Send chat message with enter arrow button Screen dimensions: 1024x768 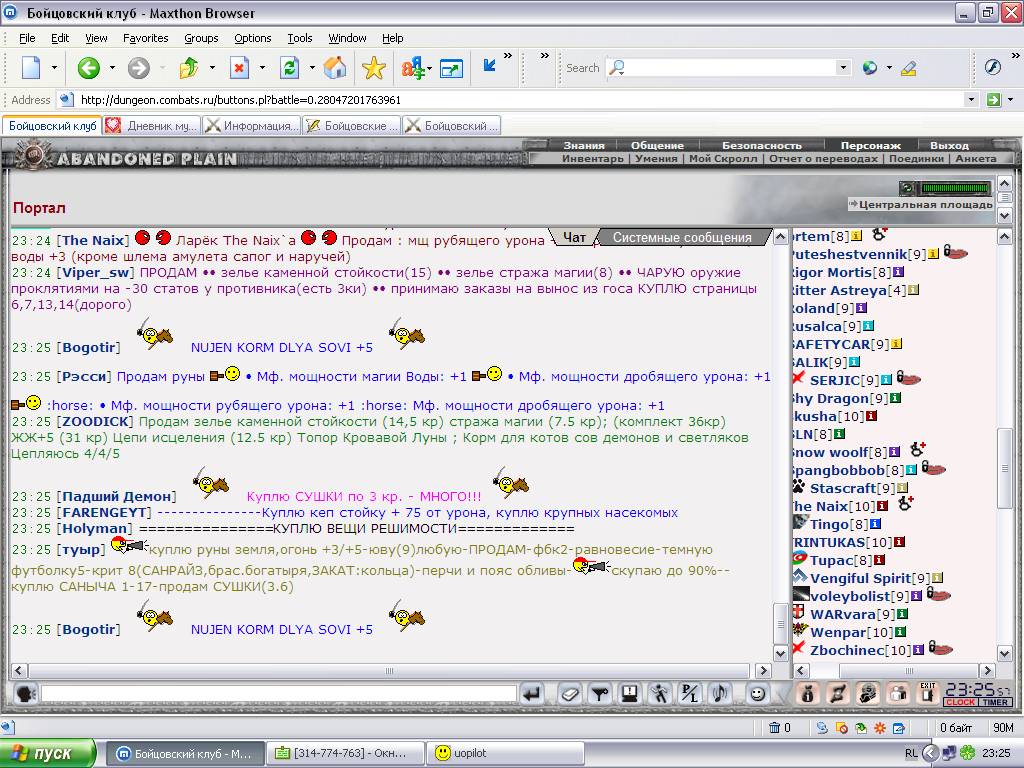point(532,694)
